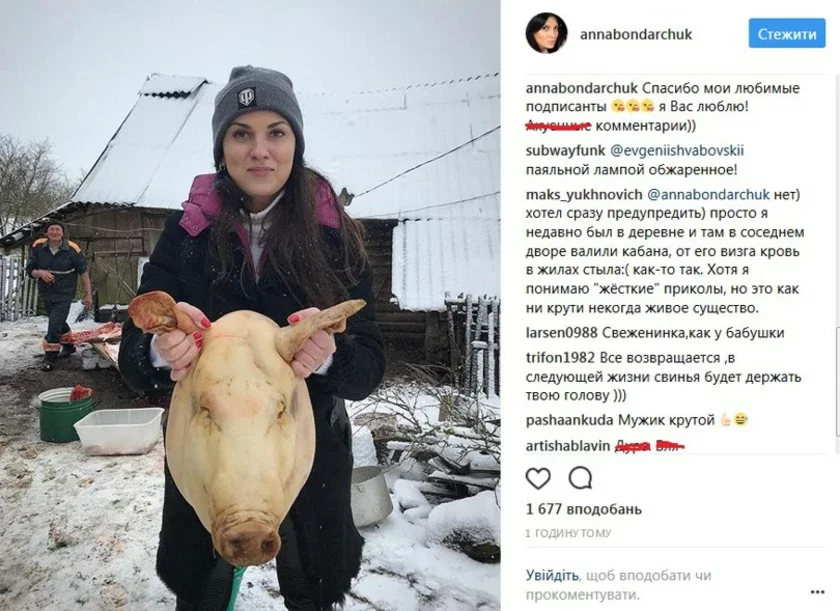The height and width of the screenshot is (611, 840).
Task: Click annabondarchuk name in caption text
Action: pyautogui.click(x=582, y=88)
